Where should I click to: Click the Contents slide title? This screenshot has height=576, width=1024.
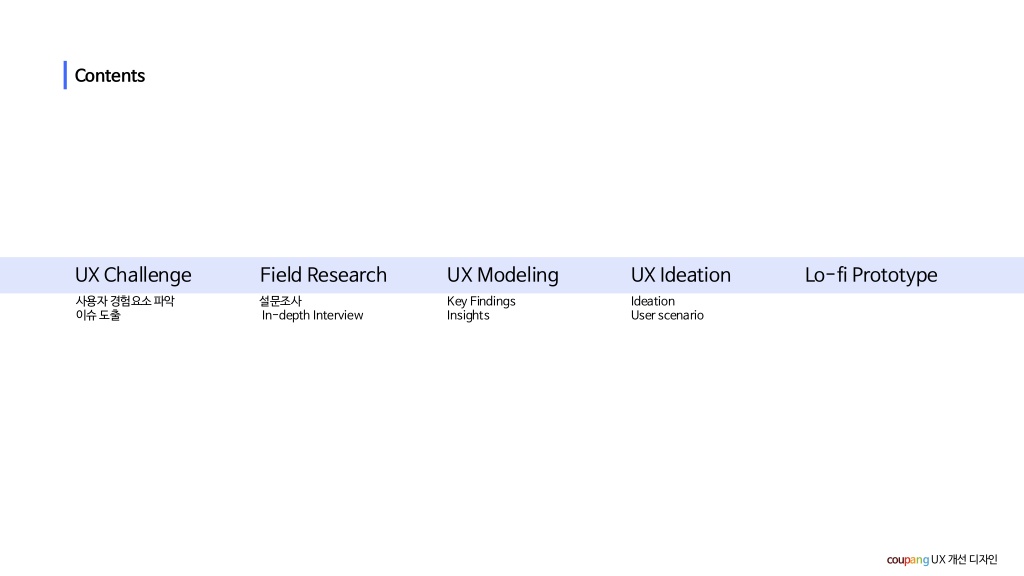click(x=110, y=76)
